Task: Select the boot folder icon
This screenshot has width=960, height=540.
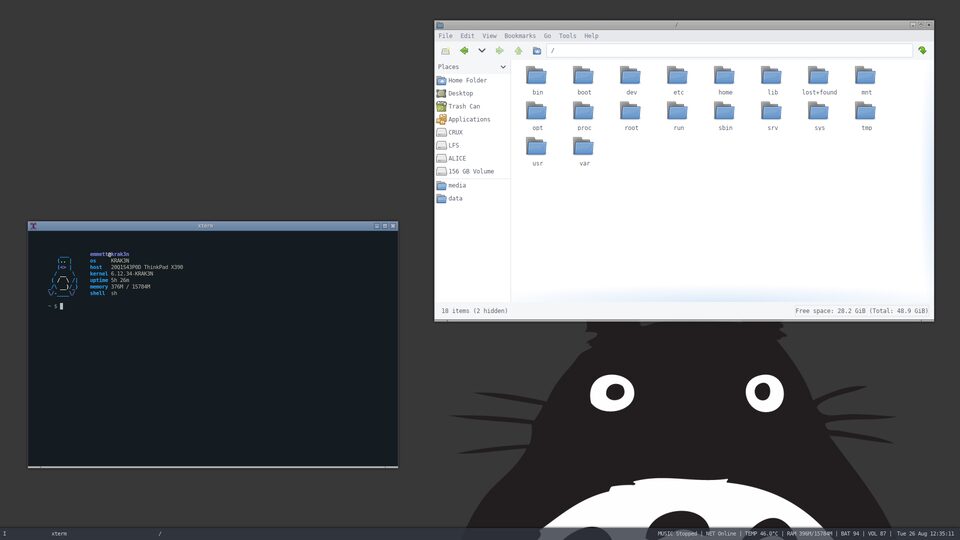Action: point(583,75)
